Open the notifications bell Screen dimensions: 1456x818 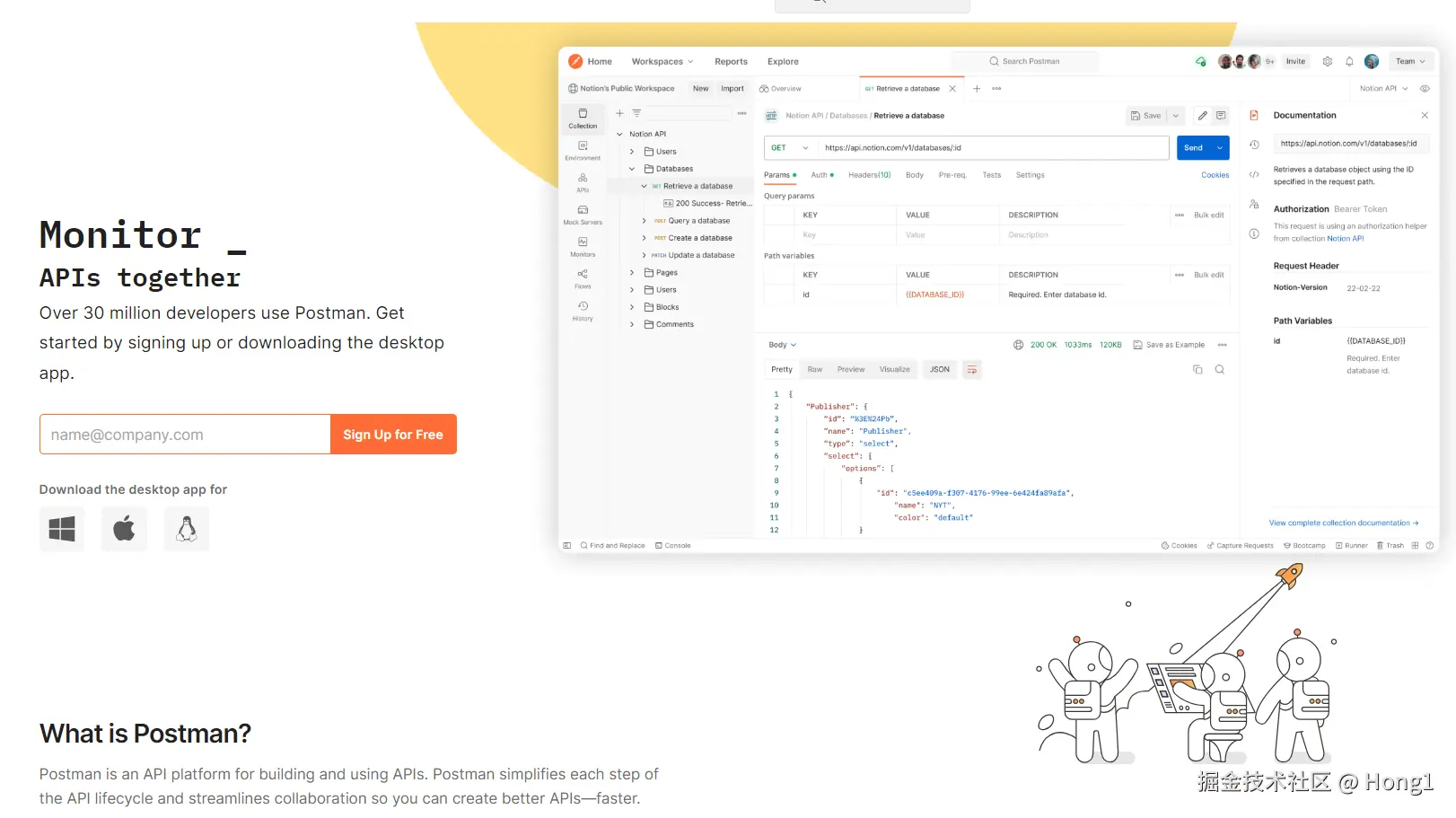[x=1349, y=61]
